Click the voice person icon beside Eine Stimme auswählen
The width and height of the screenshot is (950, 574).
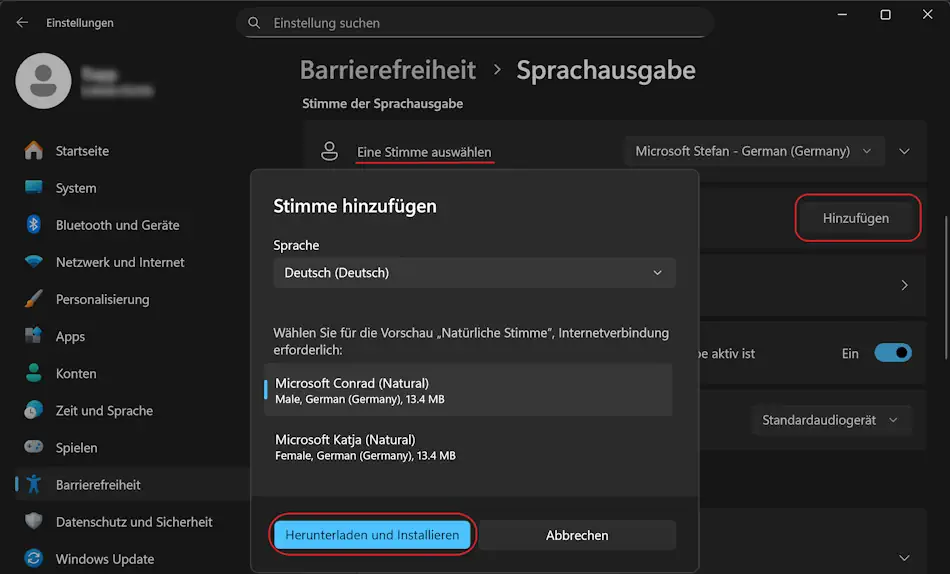click(330, 152)
